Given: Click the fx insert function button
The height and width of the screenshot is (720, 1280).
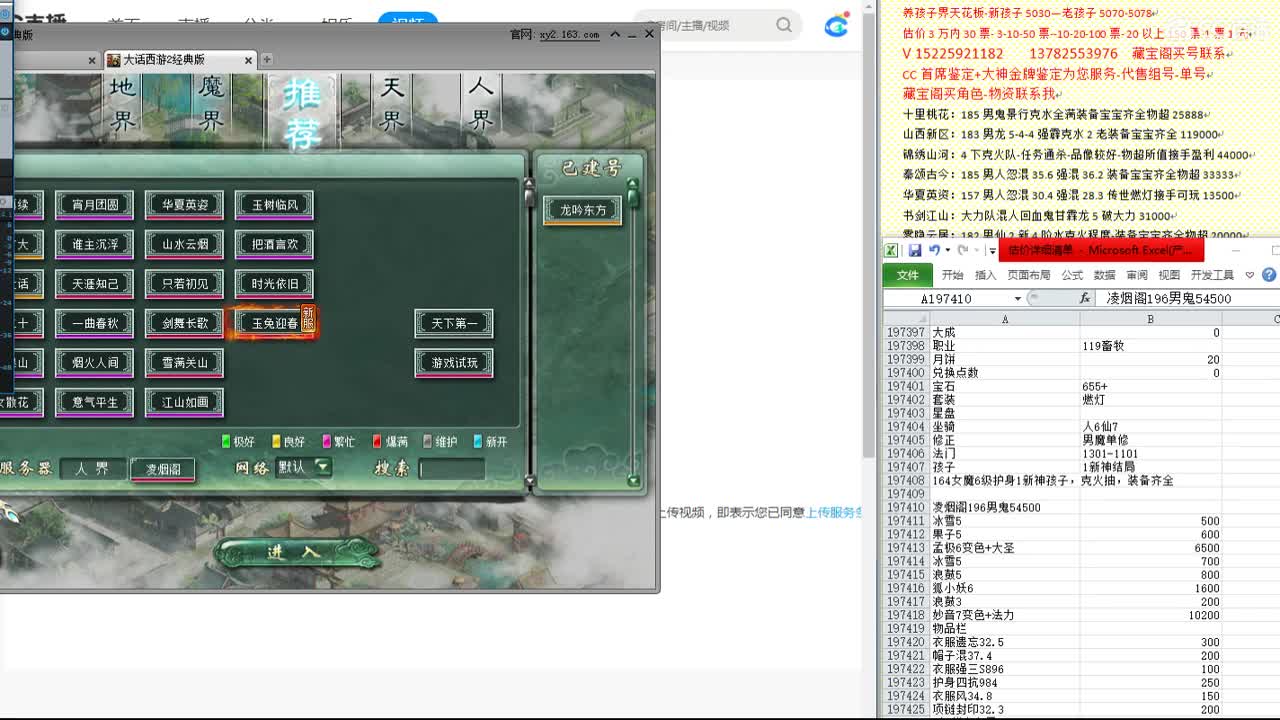Looking at the screenshot, I should click(x=1085, y=298).
